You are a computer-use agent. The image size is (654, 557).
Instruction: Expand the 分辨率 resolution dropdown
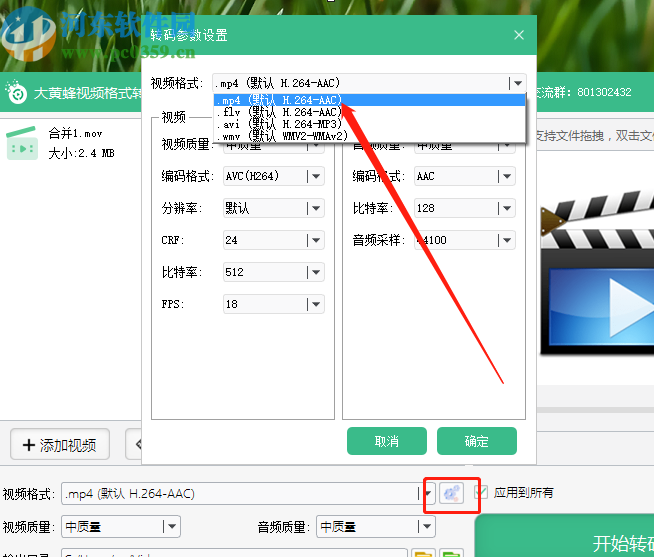(274, 208)
